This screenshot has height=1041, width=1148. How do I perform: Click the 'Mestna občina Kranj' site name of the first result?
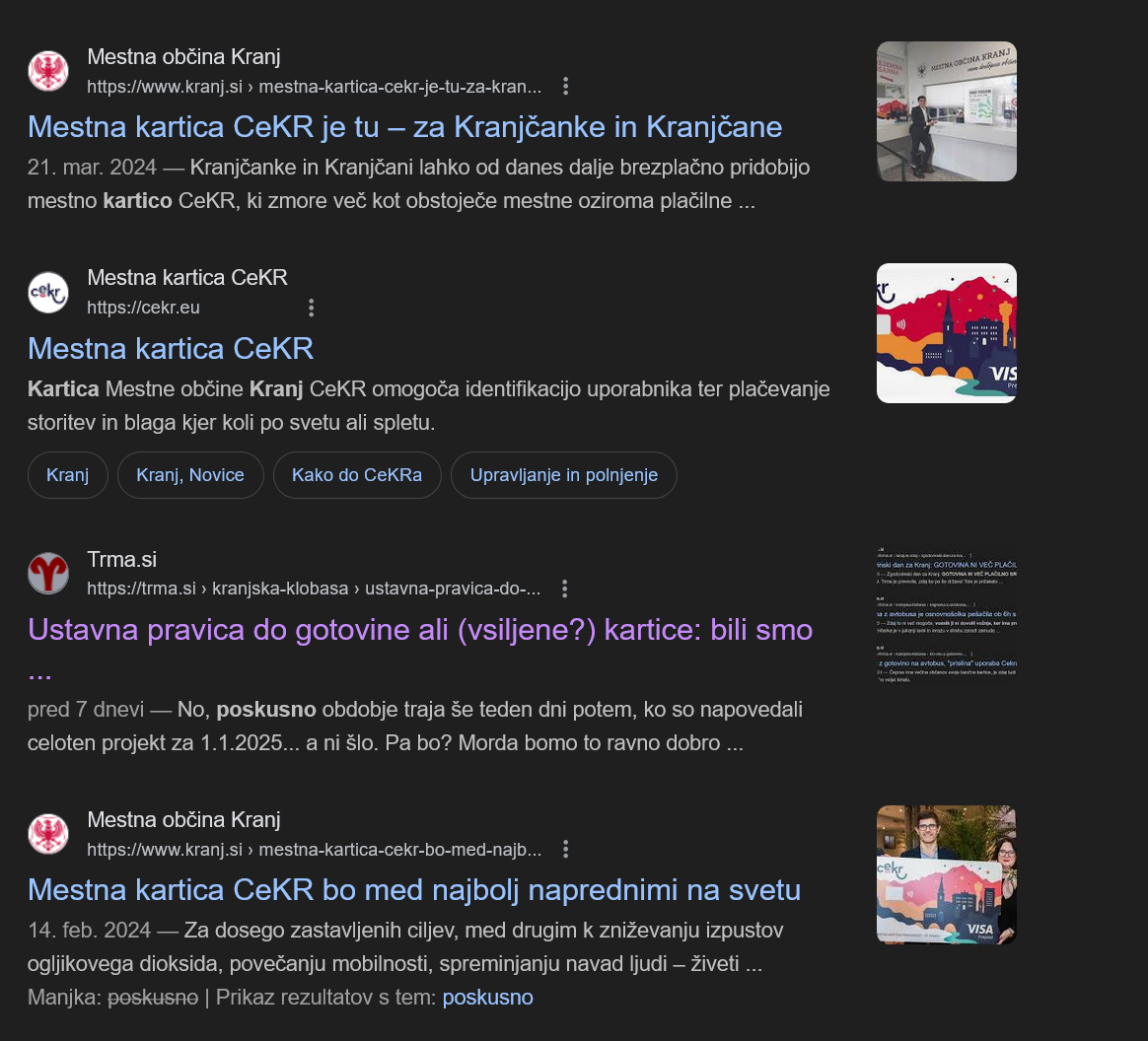pos(183,56)
